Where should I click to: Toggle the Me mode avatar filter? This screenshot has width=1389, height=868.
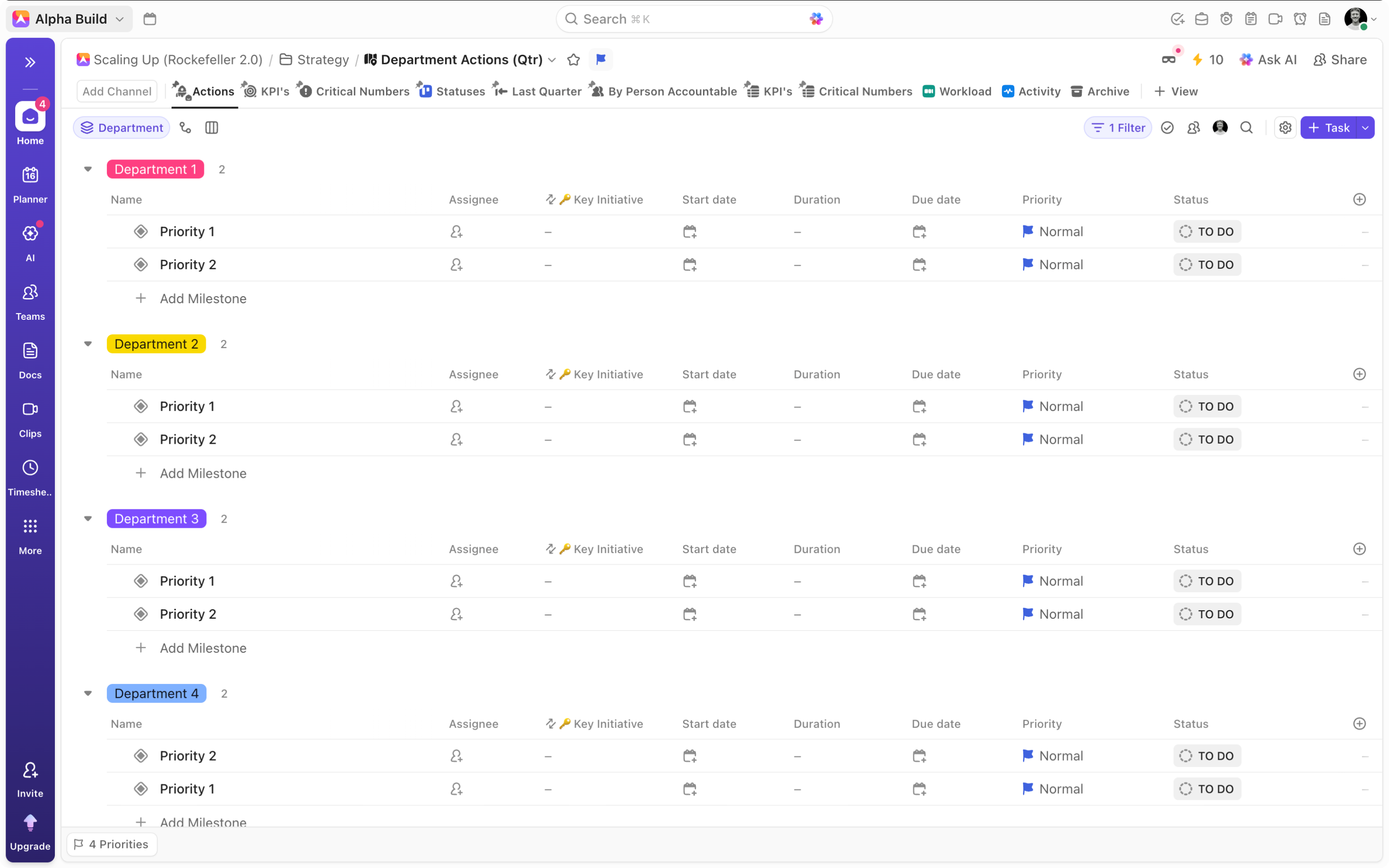click(x=1220, y=127)
